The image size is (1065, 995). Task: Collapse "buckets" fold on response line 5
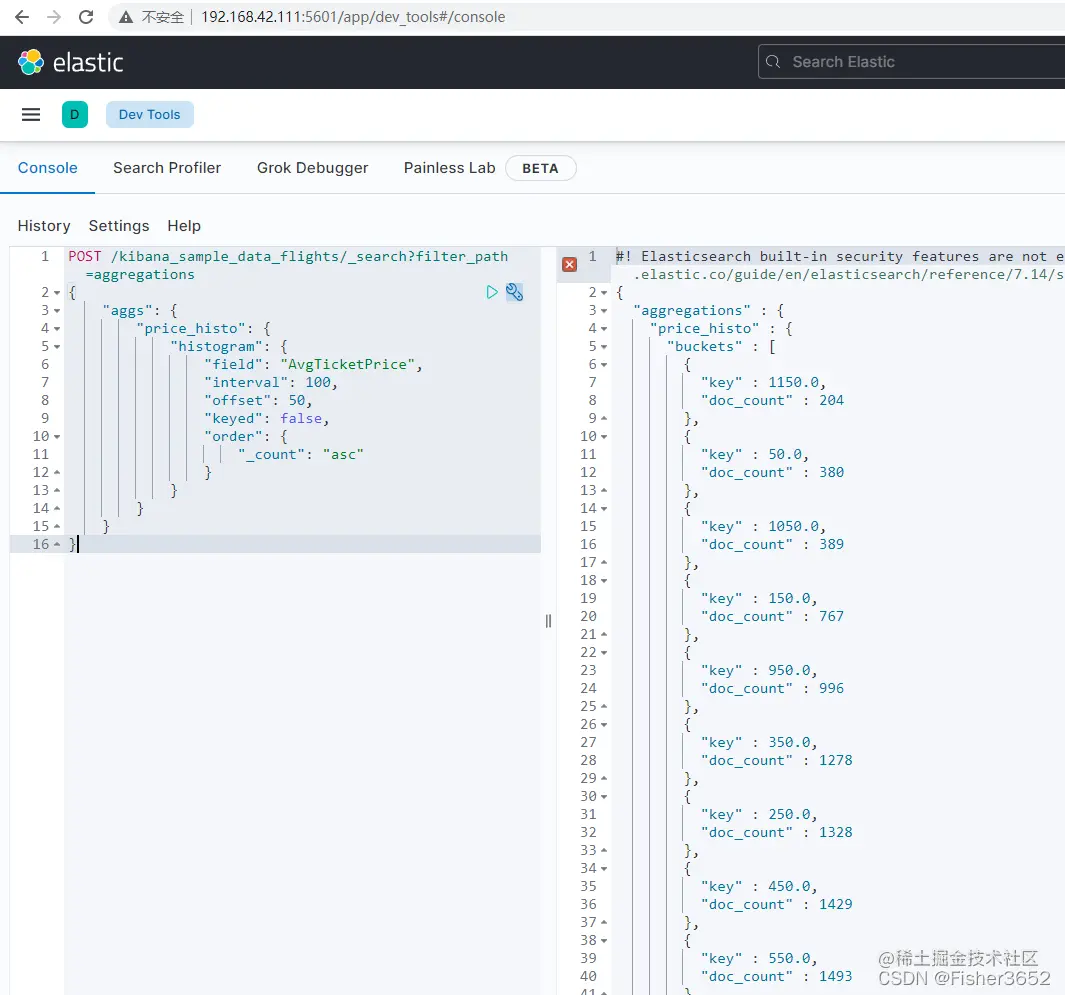pyautogui.click(x=604, y=347)
